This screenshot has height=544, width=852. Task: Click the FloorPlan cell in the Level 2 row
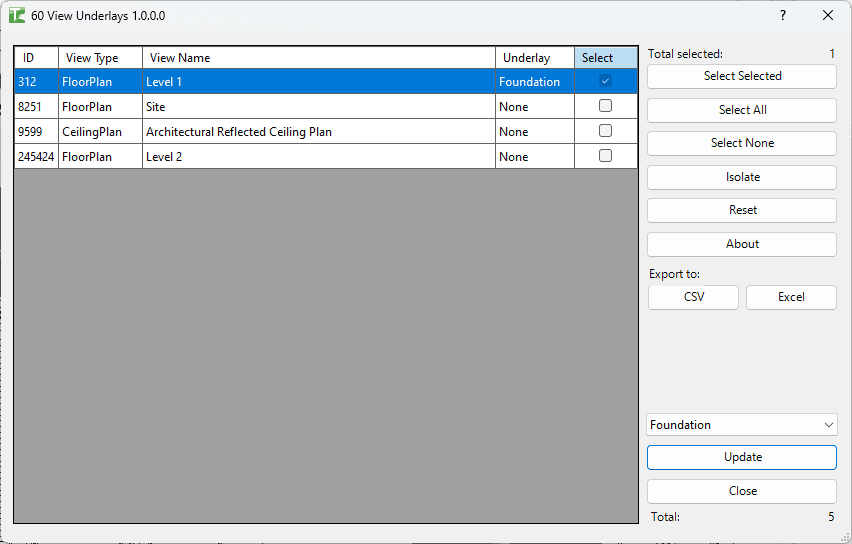click(101, 157)
